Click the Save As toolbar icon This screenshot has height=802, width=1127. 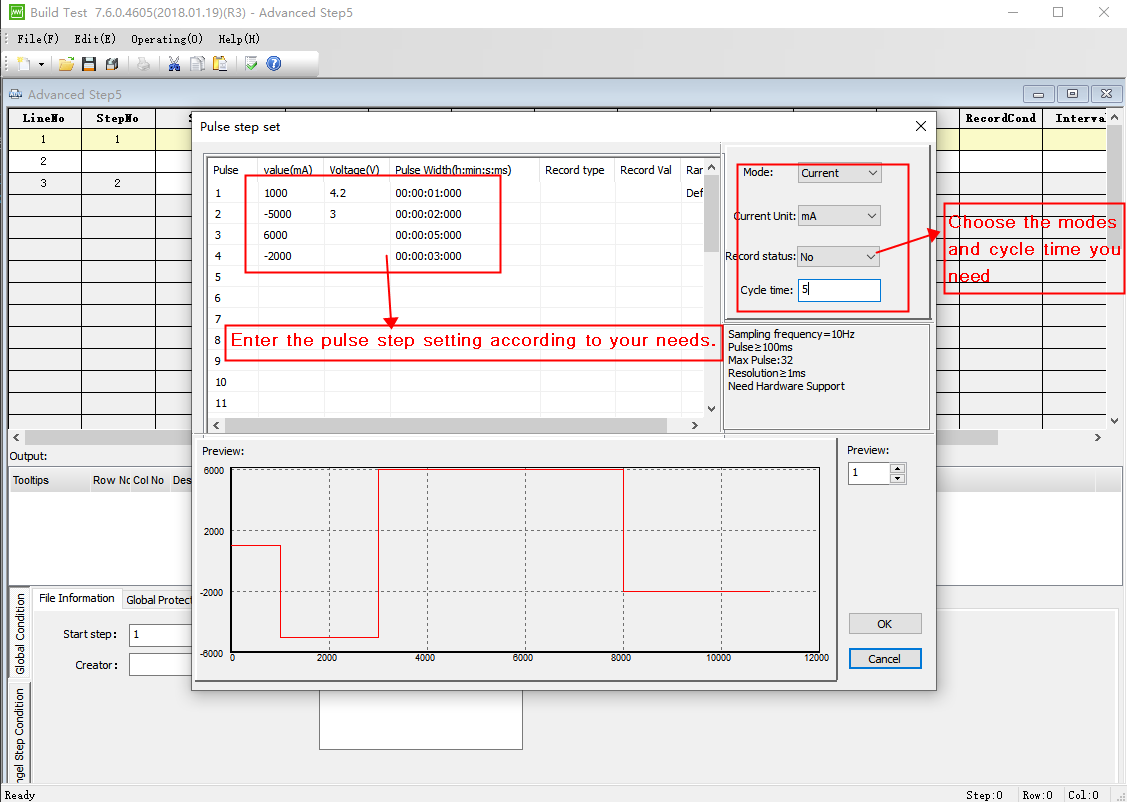coord(111,64)
